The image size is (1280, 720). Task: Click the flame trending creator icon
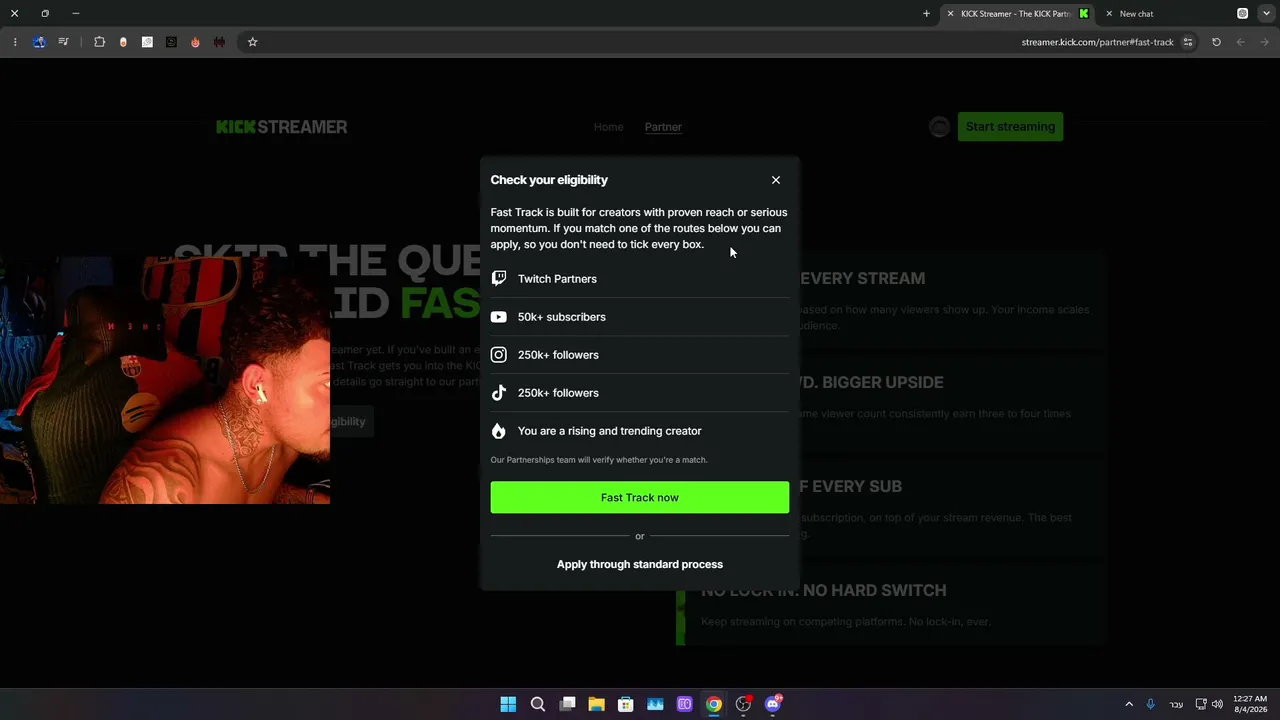pyautogui.click(x=499, y=431)
